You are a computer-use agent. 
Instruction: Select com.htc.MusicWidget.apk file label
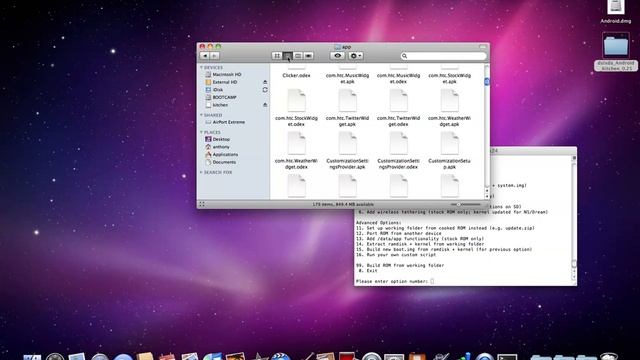[347, 78]
